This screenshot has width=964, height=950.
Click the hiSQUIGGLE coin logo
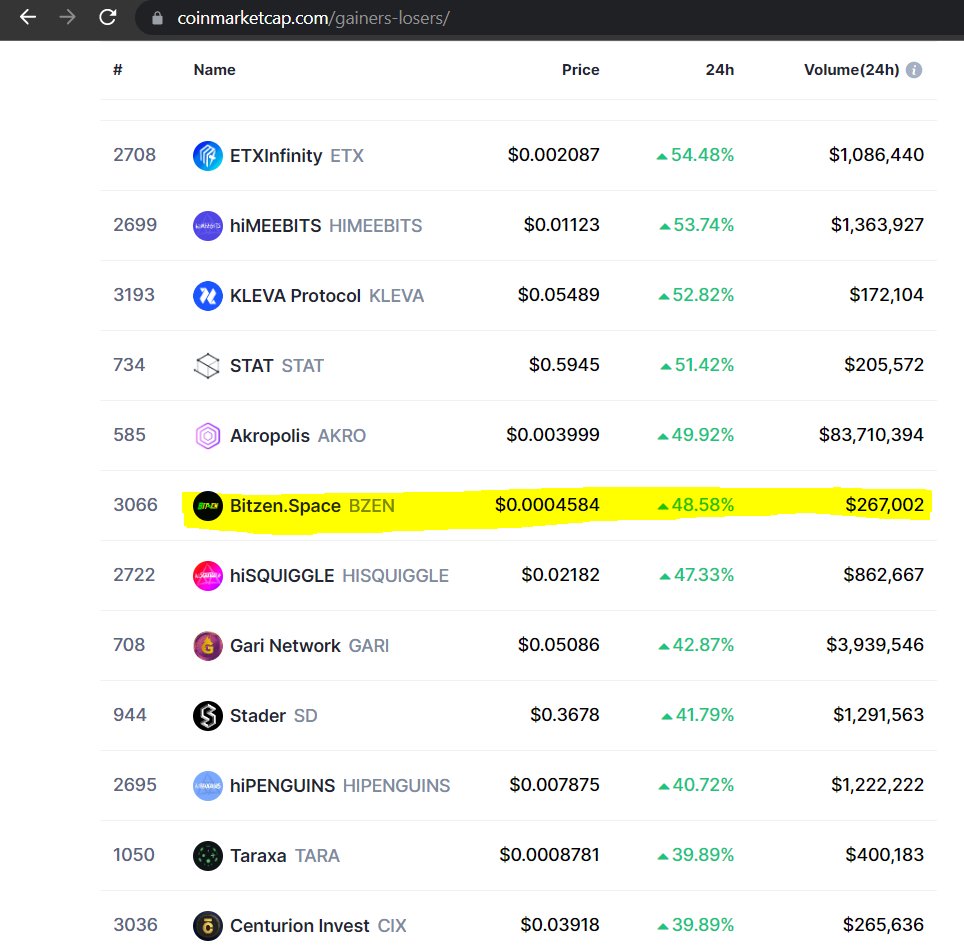[208, 576]
